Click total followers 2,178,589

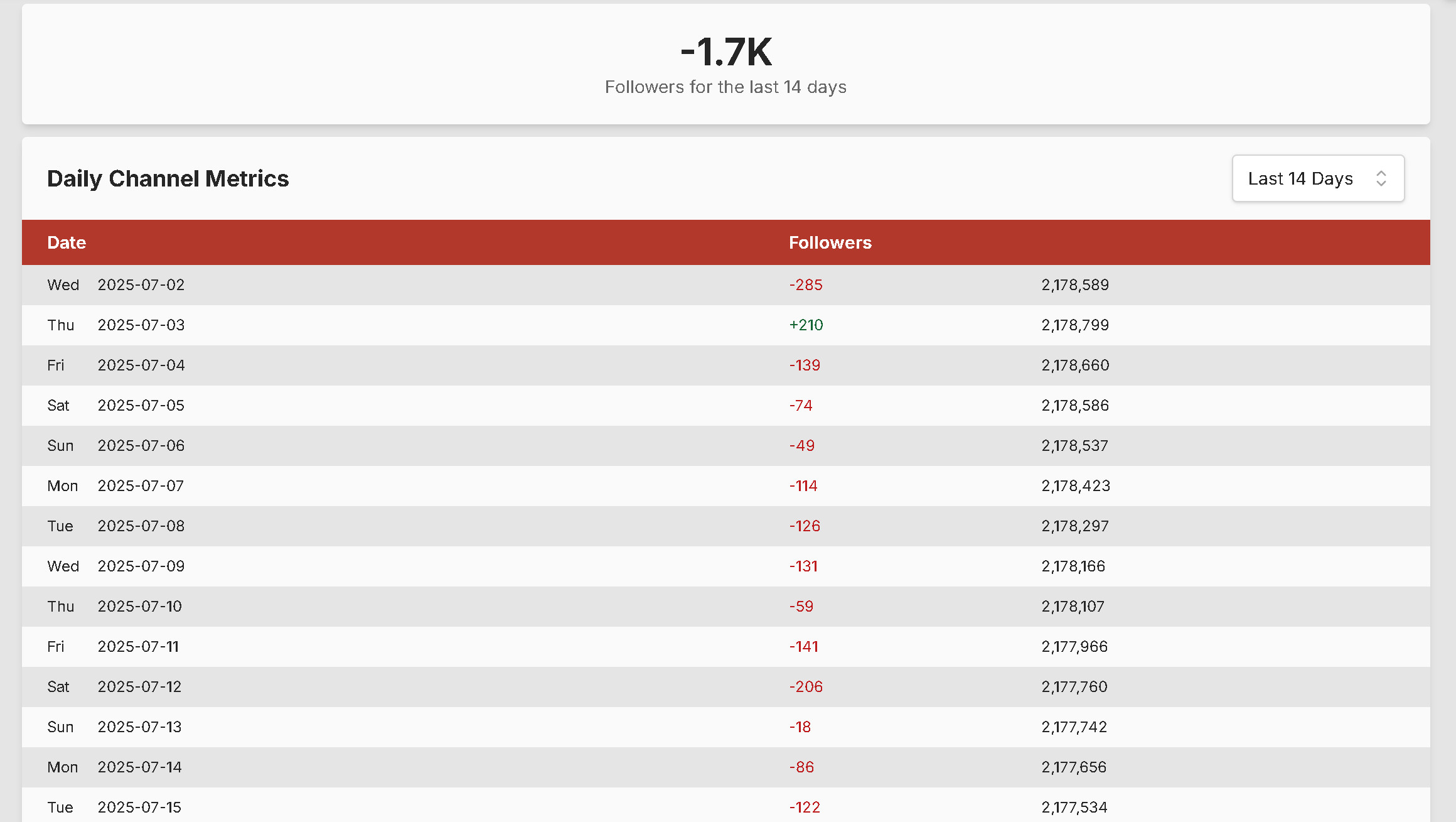tap(1075, 284)
